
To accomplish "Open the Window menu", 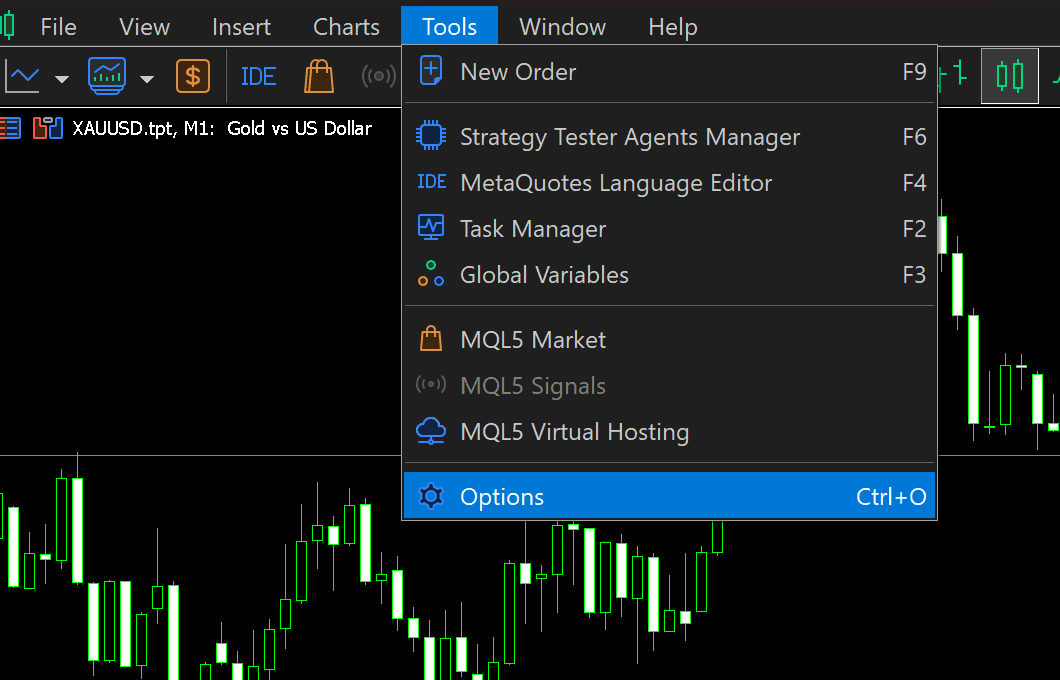I will click(562, 27).
